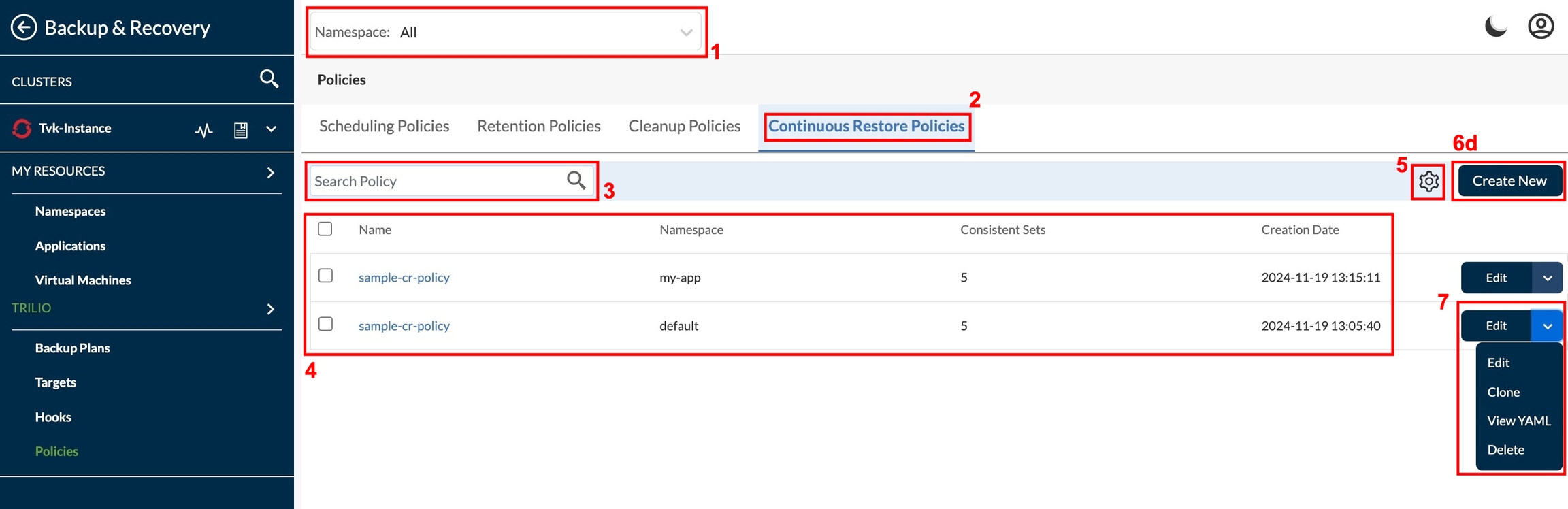The width and height of the screenshot is (1568, 509).
Task: Check the sample-cr-policy row in default namespace
Action: coord(325,324)
